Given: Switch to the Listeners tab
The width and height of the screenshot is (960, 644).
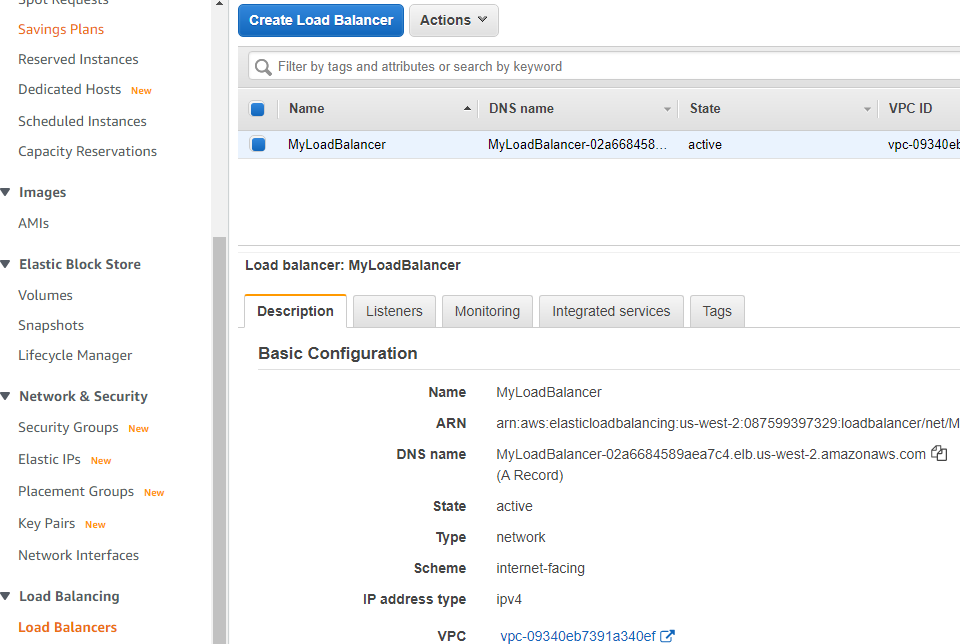Looking at the screenshot, I should [x=394, y=311].
